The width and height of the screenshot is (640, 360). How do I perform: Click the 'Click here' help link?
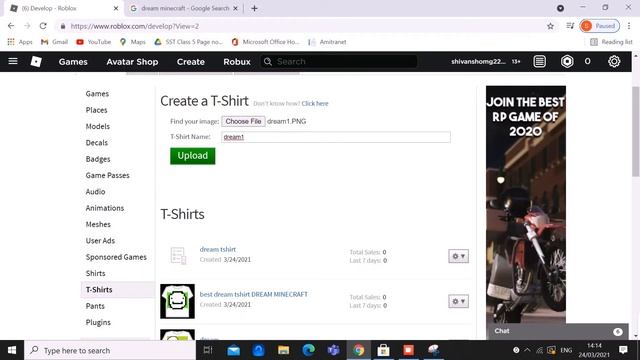pyautogui.click(x=315, y=103)
